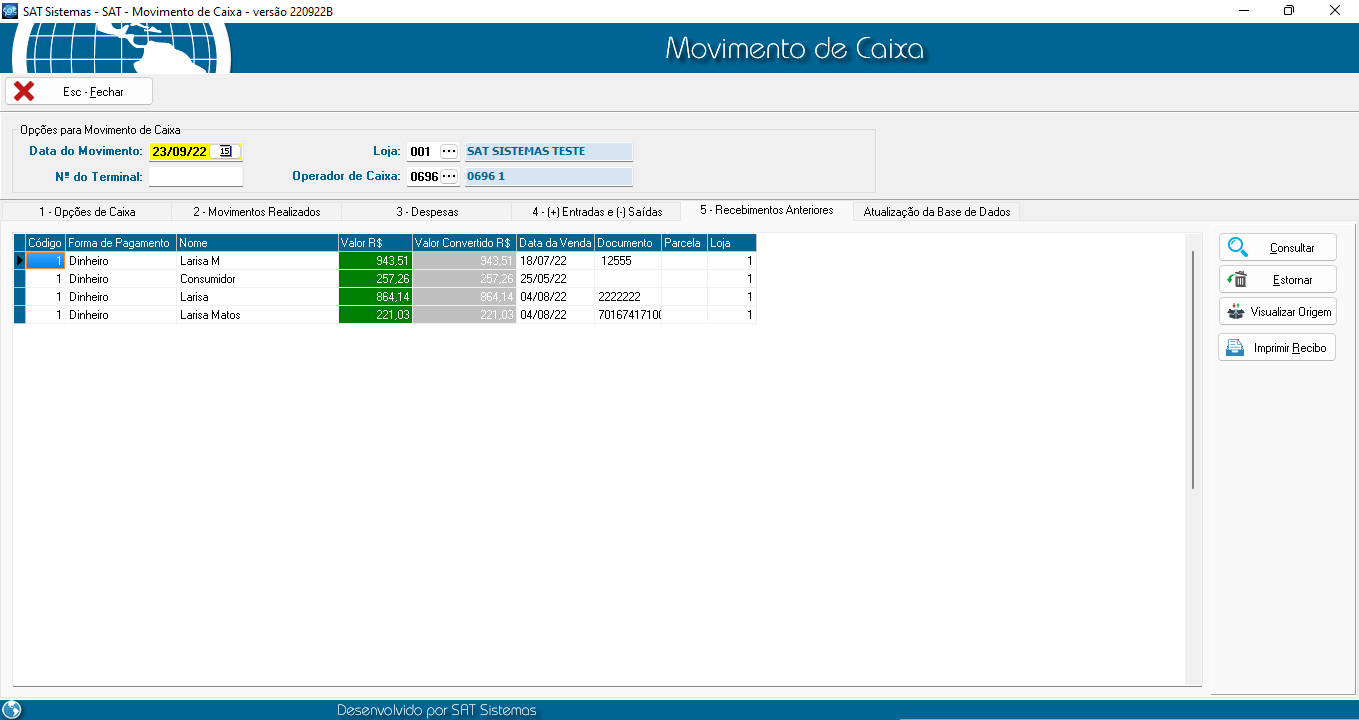Click the red X close icon

[x=24, y=91]
